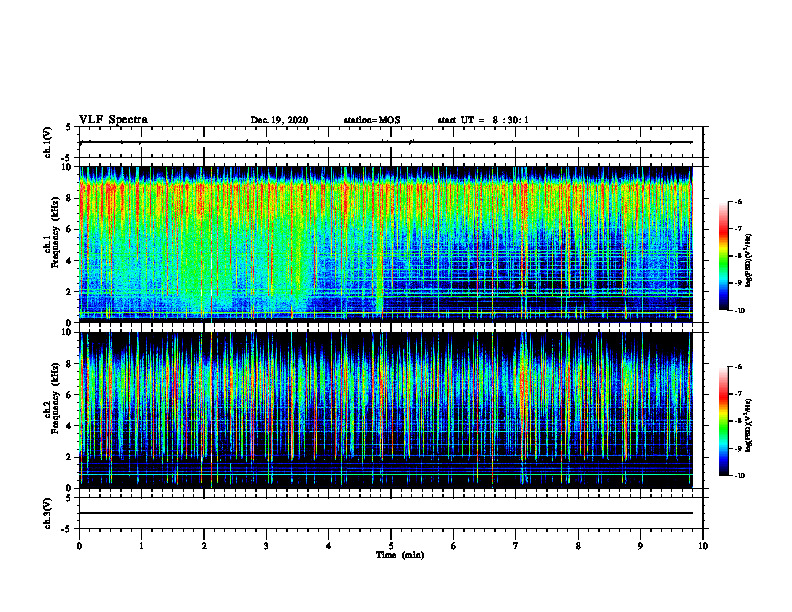This screenshot has width=792, height=612.
Task: Click the ch.1 color scale bar
Action: click(724, 256)
